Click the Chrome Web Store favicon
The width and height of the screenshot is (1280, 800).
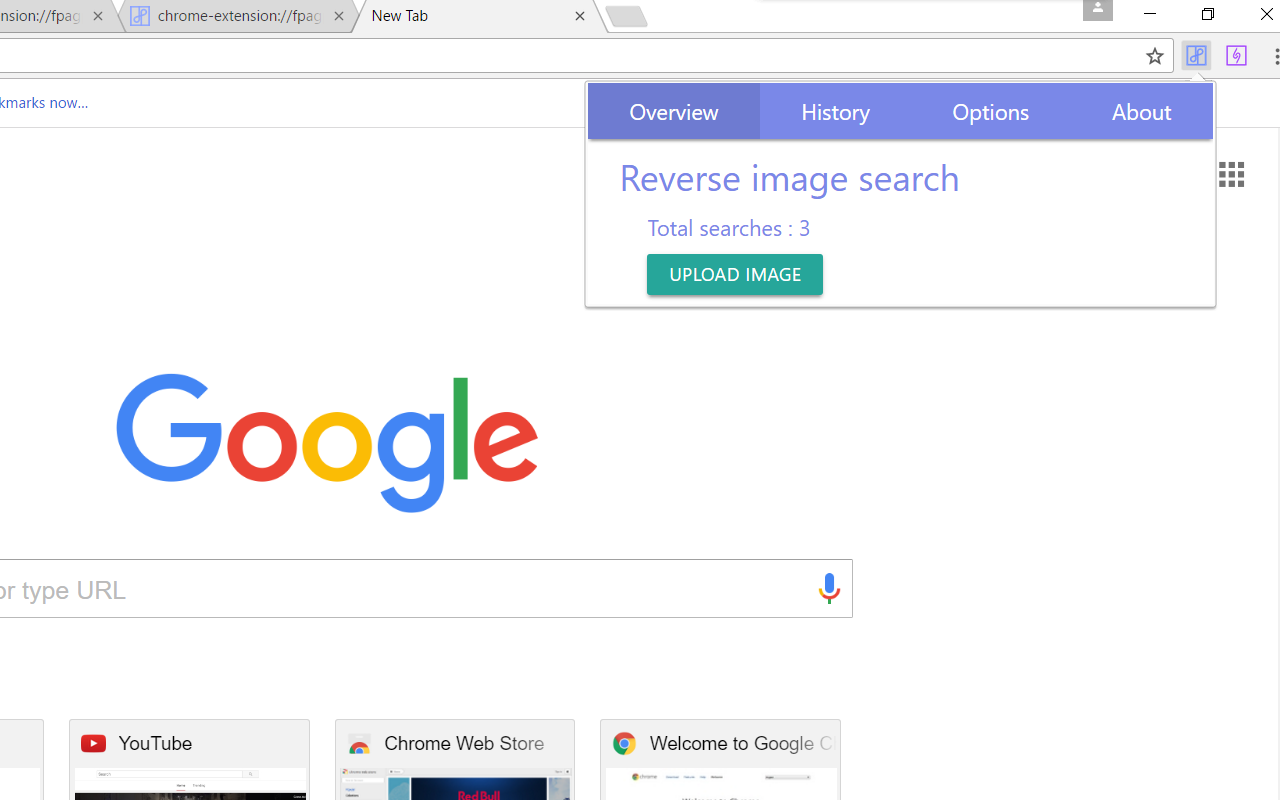pyautogui.click(x=359, y=744)
